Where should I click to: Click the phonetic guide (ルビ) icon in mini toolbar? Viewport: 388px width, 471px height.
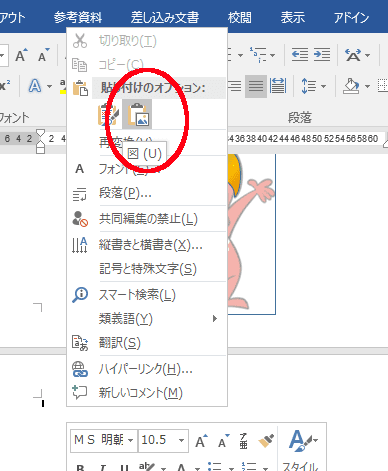click(244, 441)
